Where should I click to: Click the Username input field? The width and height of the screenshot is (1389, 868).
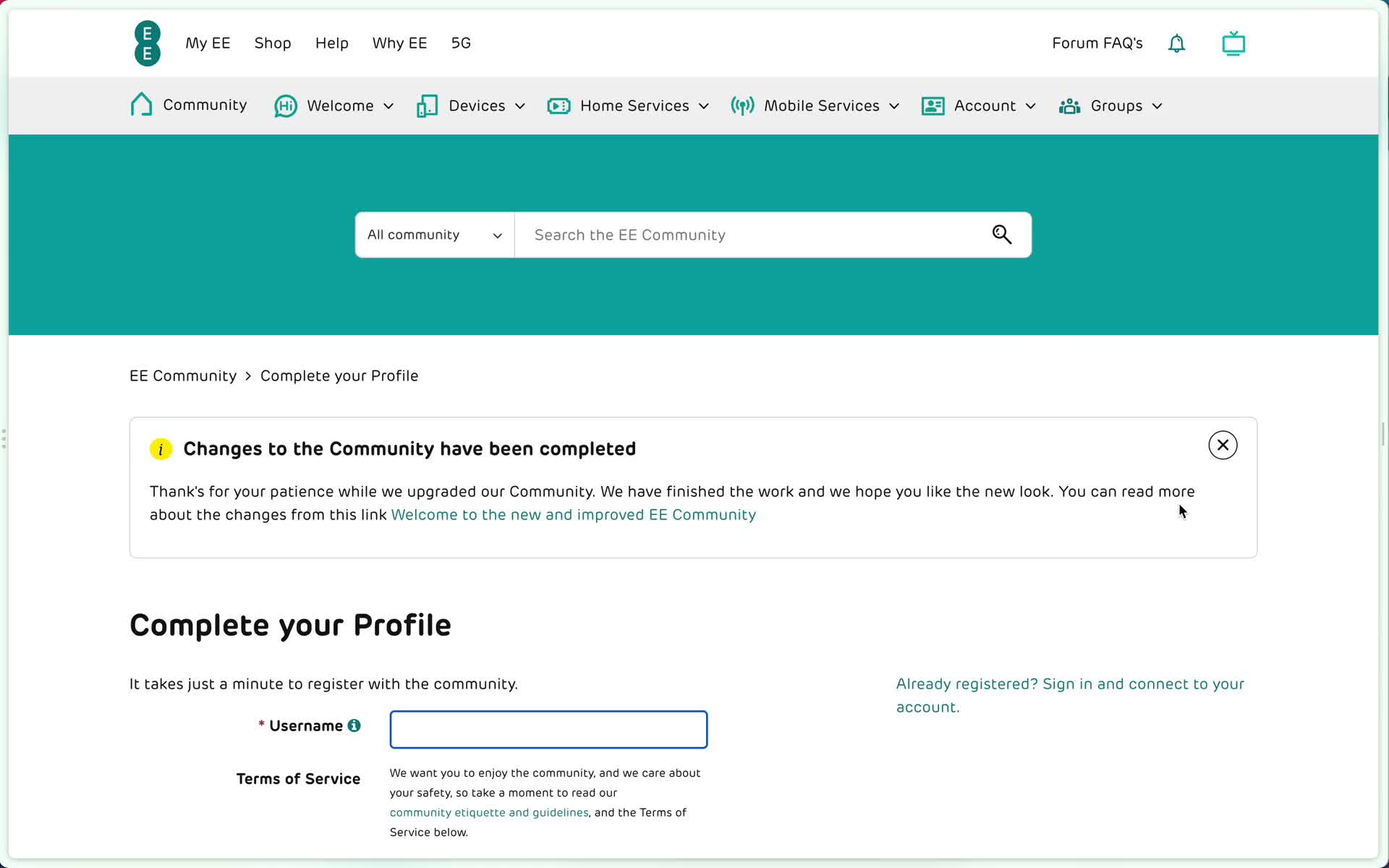(548, 729)
